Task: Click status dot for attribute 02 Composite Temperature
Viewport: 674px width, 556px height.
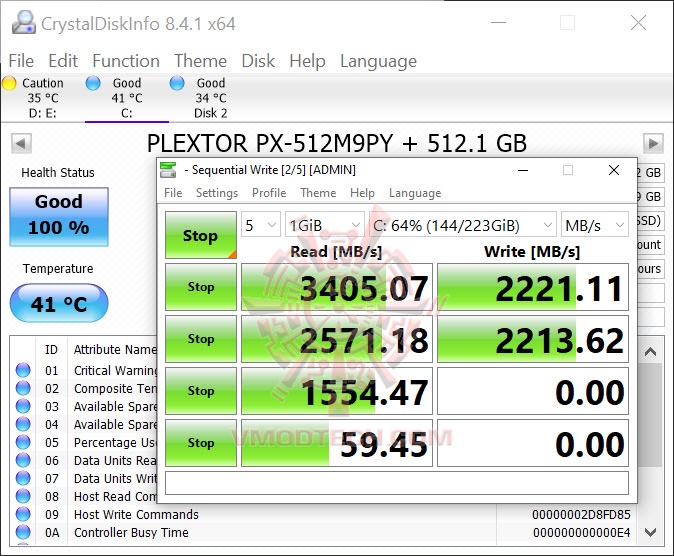Action: [x=23, y=388]
